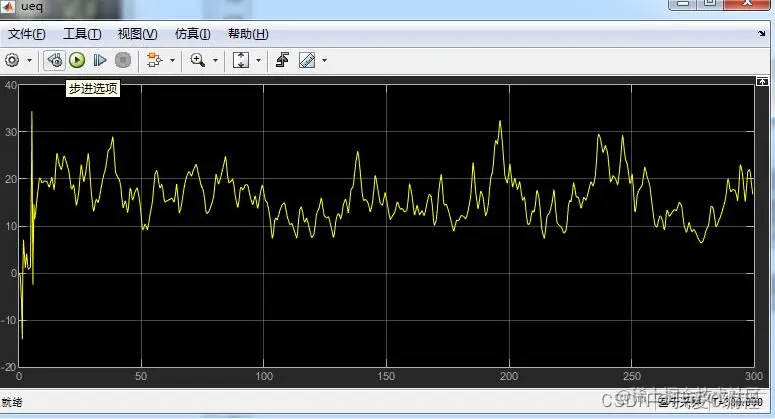
Task: Open the scope configuration properties gear
Action: tap(12, 60)
